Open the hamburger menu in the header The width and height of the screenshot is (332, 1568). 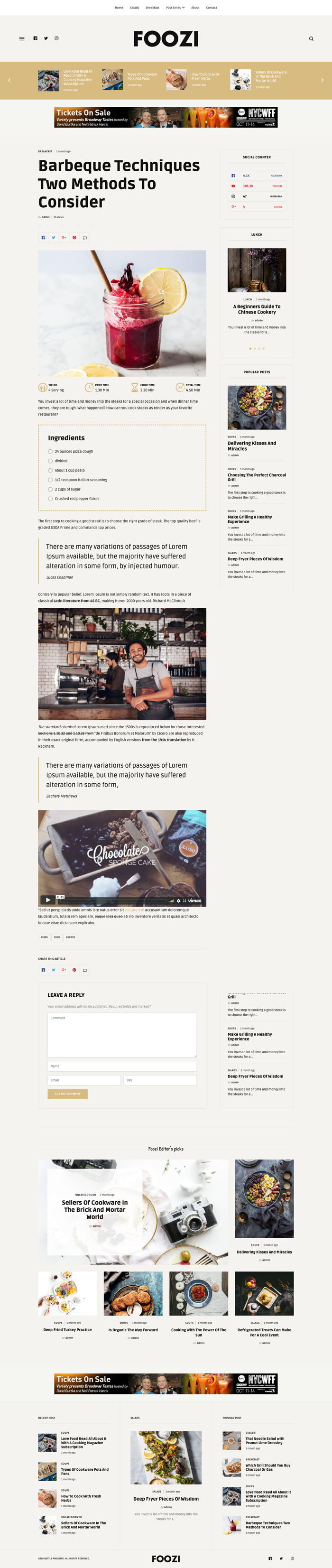pyautogui.click(x=22, y=38)
